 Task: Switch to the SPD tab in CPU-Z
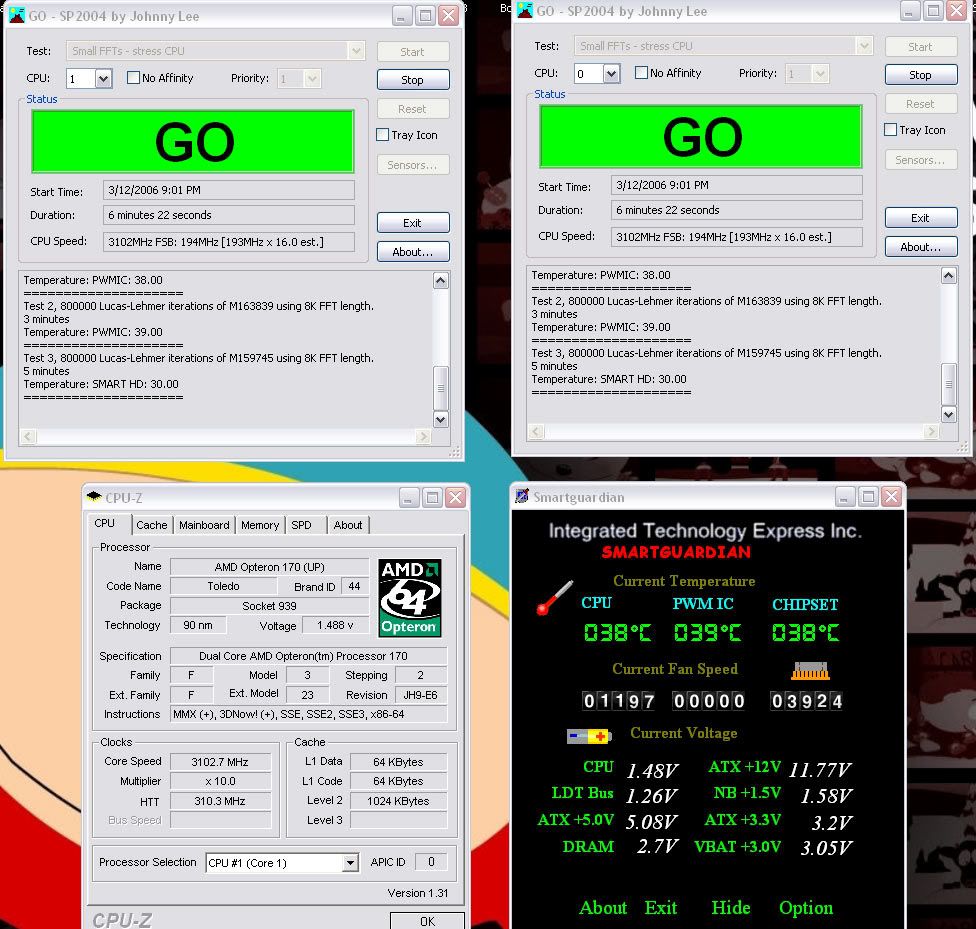301,525
